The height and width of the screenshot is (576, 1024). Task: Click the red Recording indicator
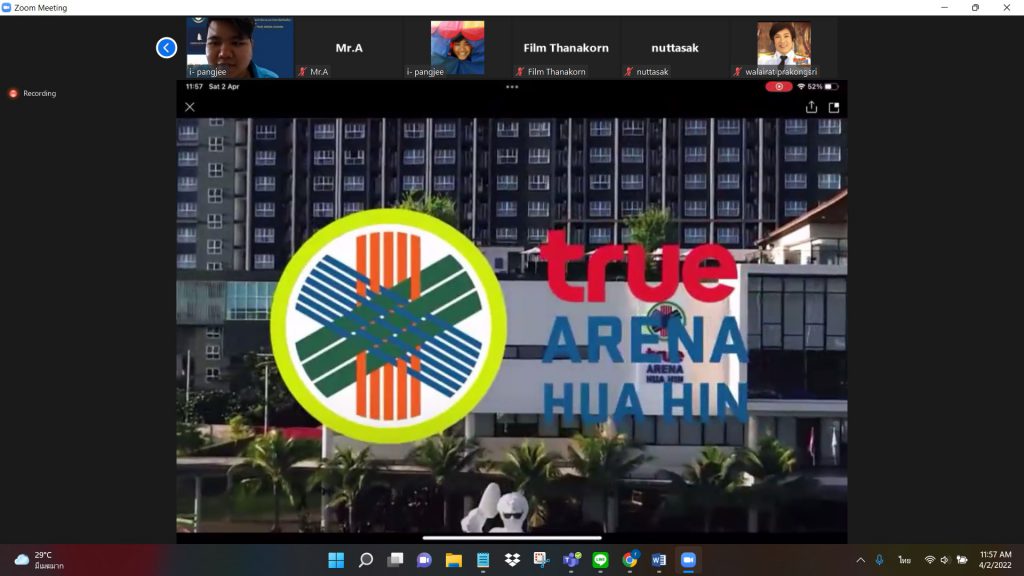tap(33, 93)
